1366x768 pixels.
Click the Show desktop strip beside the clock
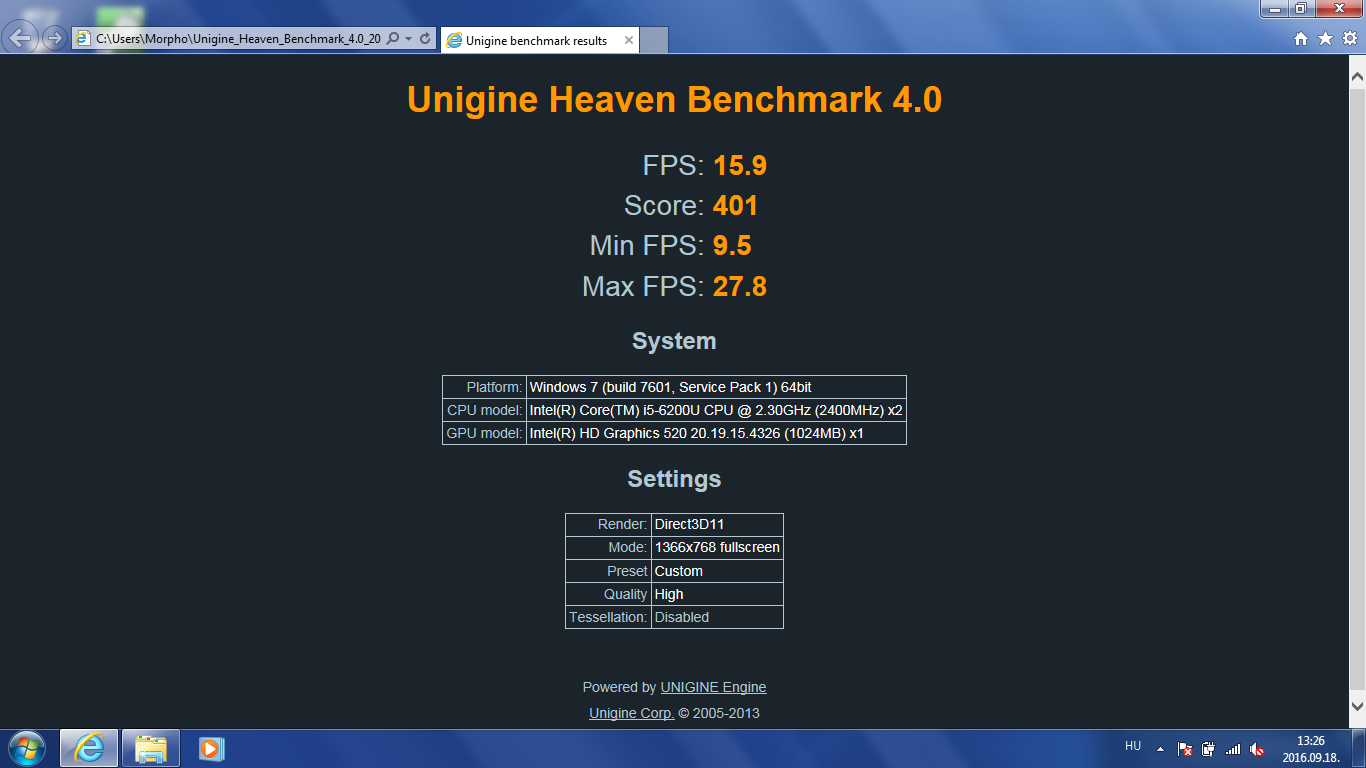(1359, 748)
